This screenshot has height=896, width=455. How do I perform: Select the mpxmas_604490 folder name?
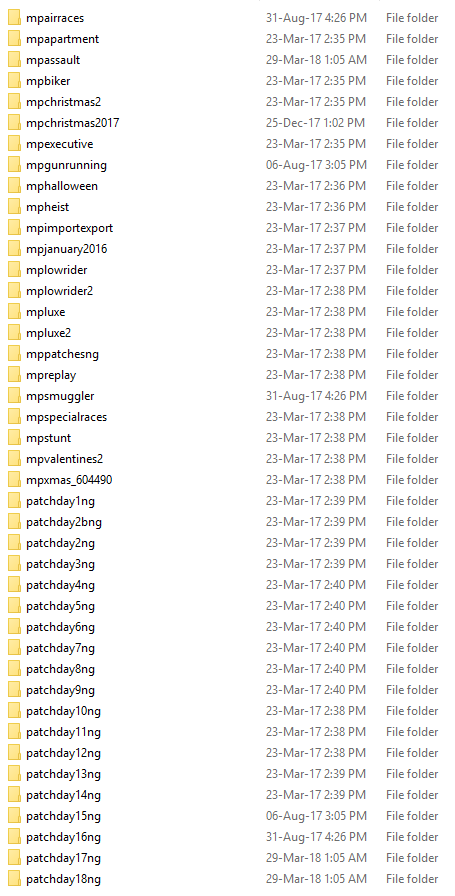coord(69,480)
